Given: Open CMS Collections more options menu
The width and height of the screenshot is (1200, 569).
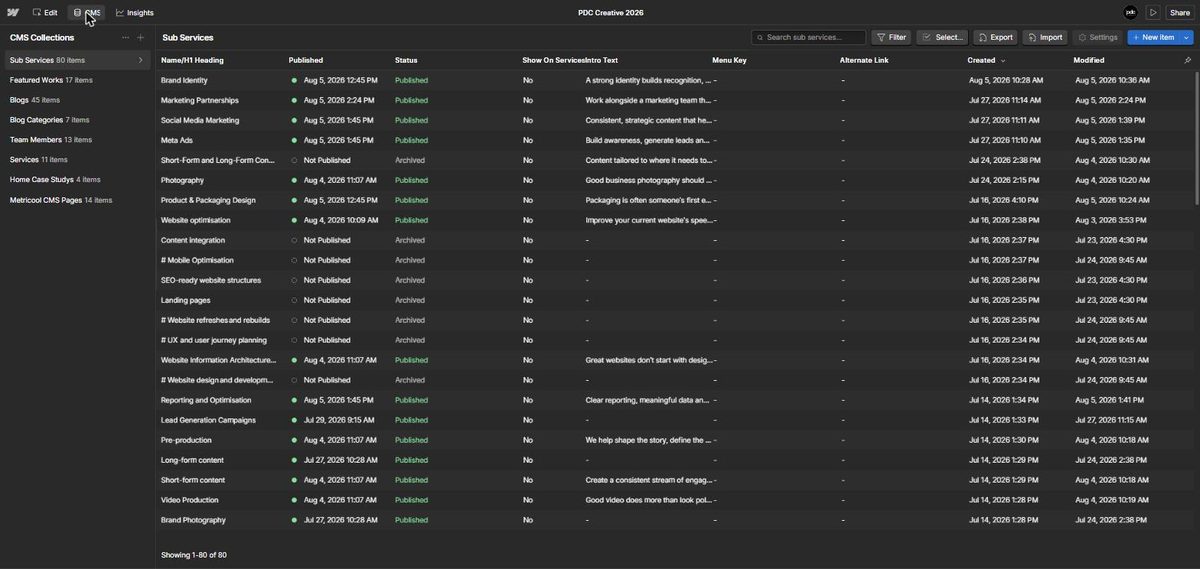Looking at the screenshot, I should pyautogui.click(x=125, y=37).
